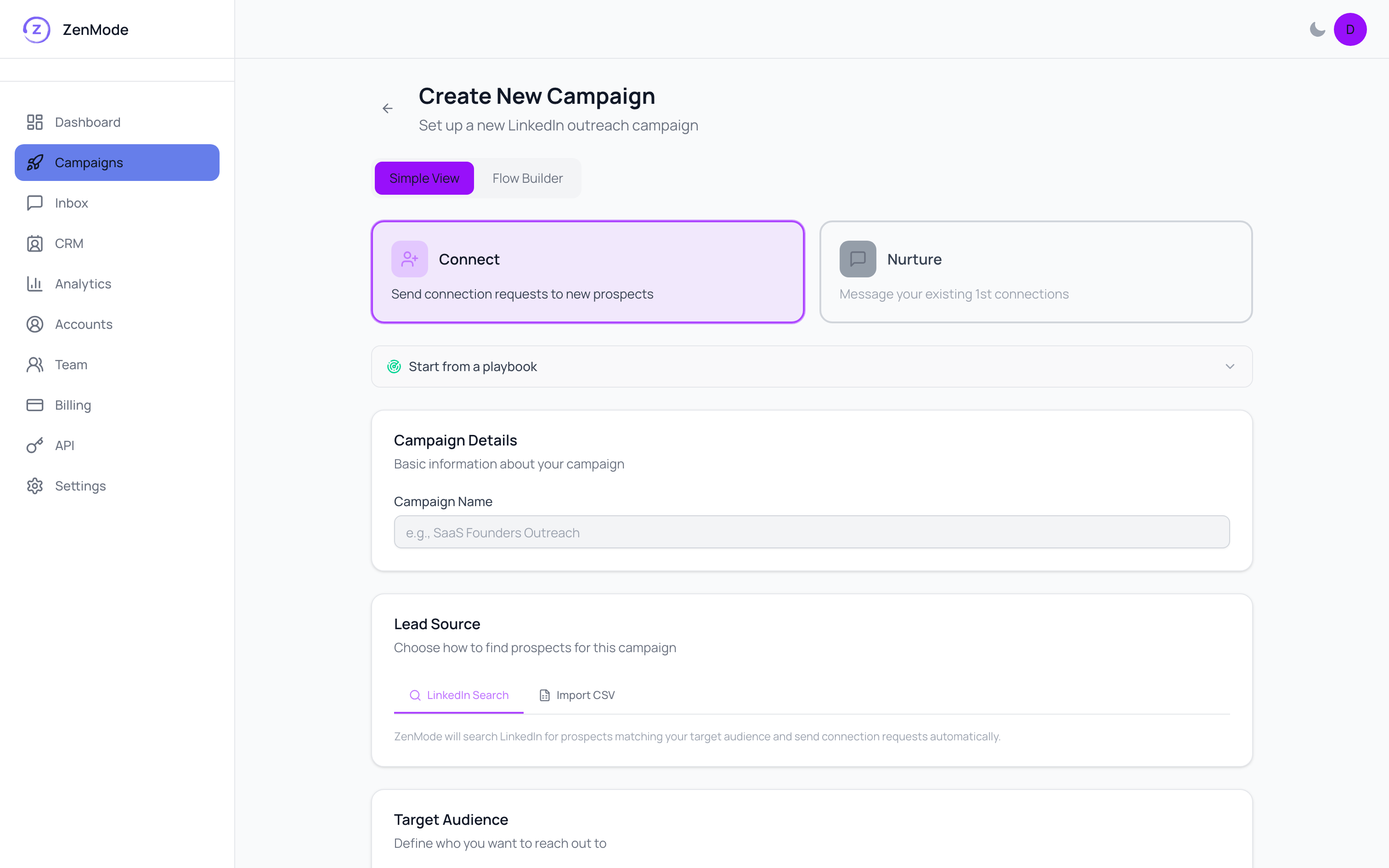Click 'Set up a new LinkedIn outreach campaign' subtitle
This screenshot has height=868, width=1389.
point(559,125)
